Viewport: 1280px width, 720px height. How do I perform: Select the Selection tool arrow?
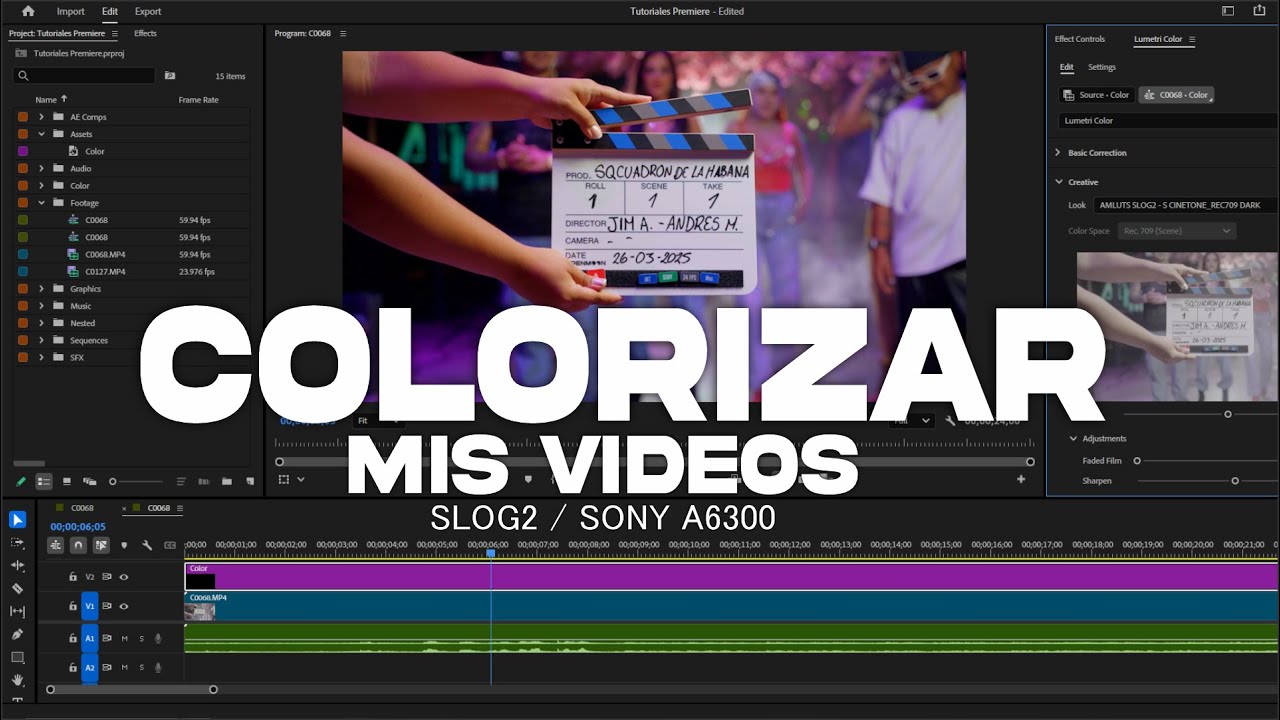pos(17,519)
